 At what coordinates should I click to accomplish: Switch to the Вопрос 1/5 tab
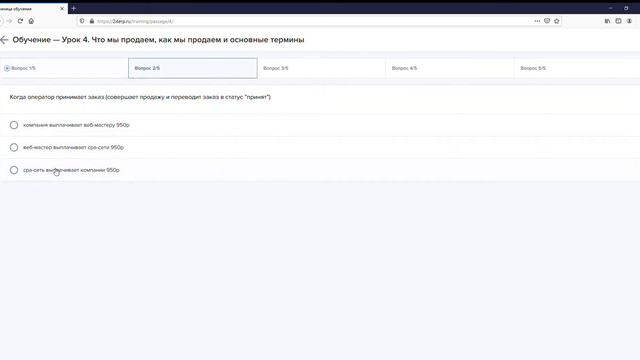(64, 68)
